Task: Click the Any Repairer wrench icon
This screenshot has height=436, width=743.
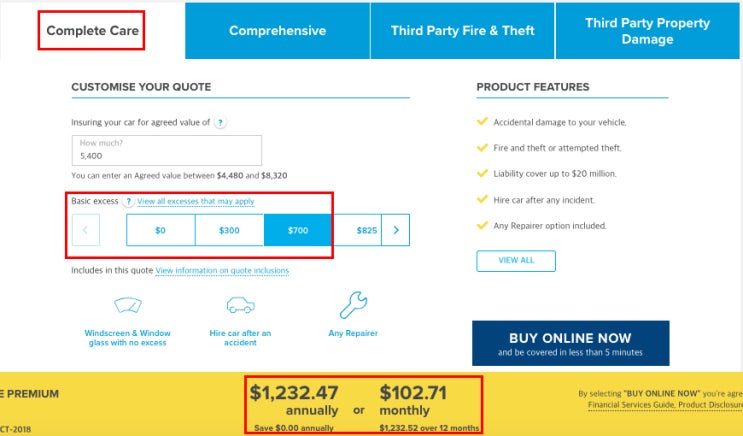Action: pos(353,304)
